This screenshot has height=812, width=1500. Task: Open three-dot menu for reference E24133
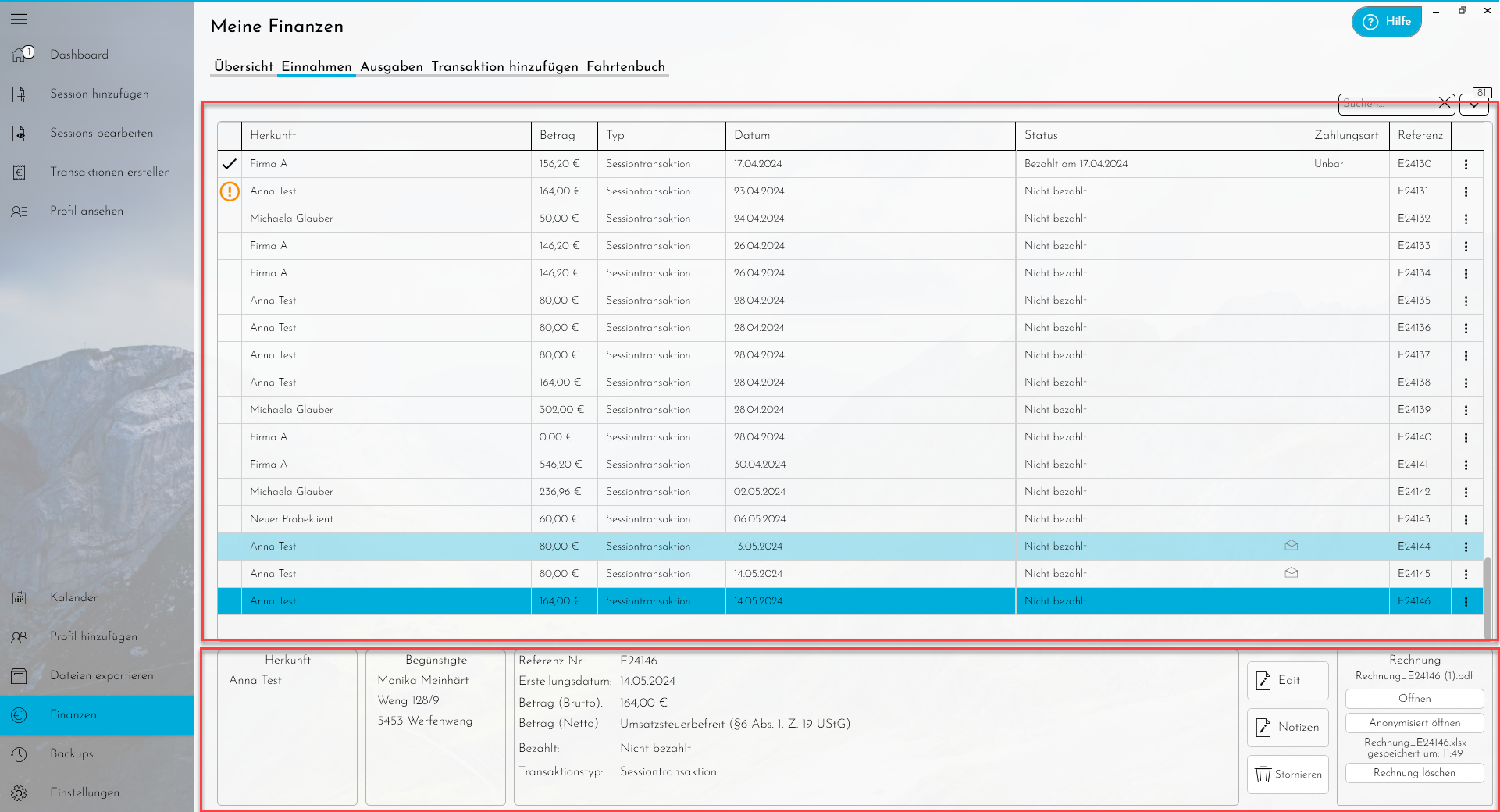click(1466, 246)
